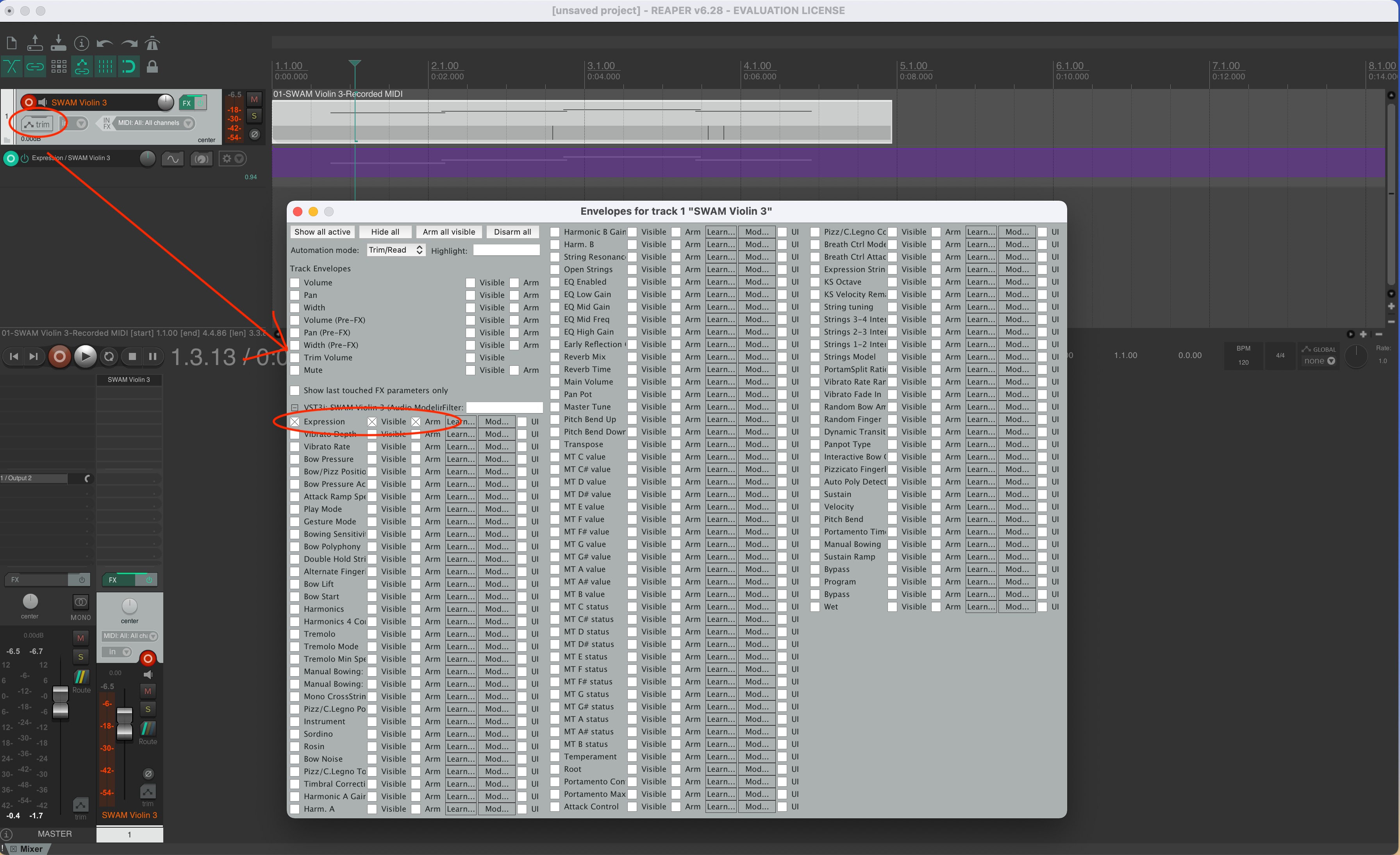Click the BPM 120 tempo field
1400x855 pixels.
1244,356
